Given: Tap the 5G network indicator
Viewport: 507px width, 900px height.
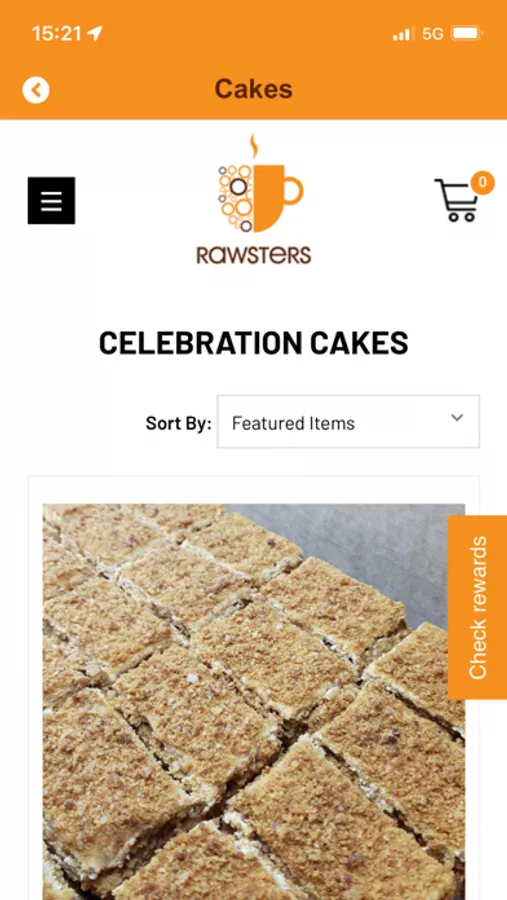Looking at the screenshot, I should coord(433,34).
